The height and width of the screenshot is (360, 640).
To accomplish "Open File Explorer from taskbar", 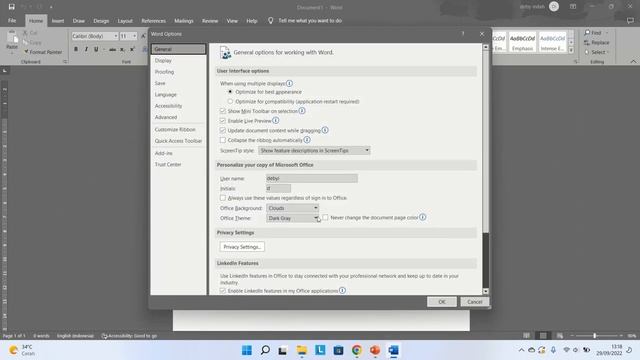I will (302, 350).
